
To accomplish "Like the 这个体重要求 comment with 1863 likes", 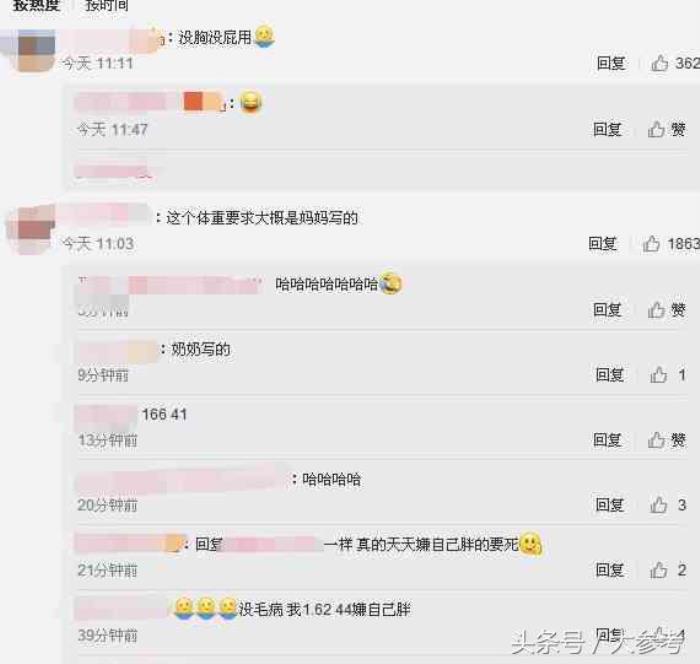I will point(651,244).
